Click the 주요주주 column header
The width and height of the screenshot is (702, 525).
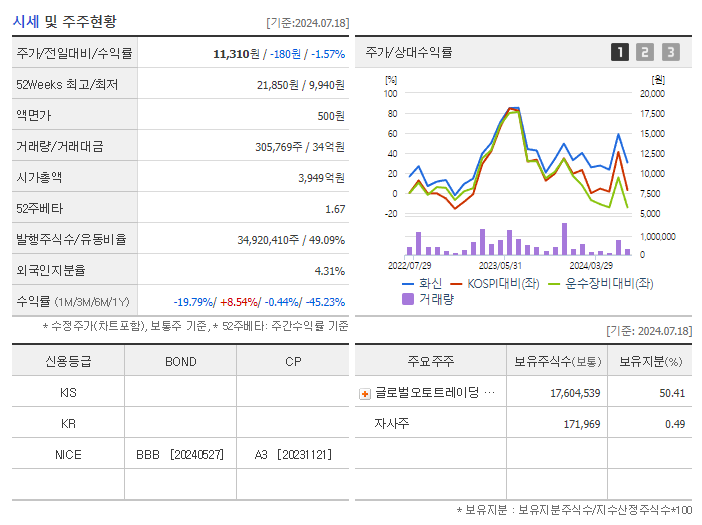pyautogui.click(x=431, y=361)
